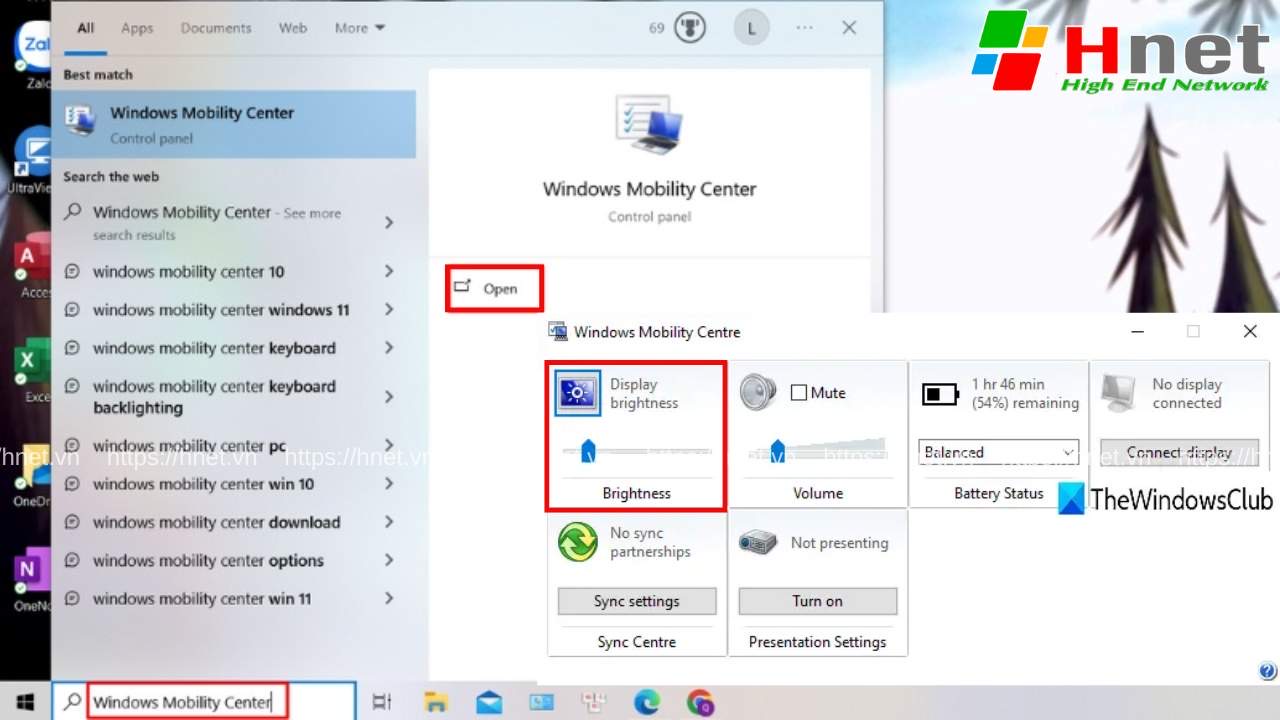The width and height of the screenshot is (1280, 720).
Task: Select 'windows mobility center win 10' suggestion
Action: pyautogui.click(x=233, y=484)
